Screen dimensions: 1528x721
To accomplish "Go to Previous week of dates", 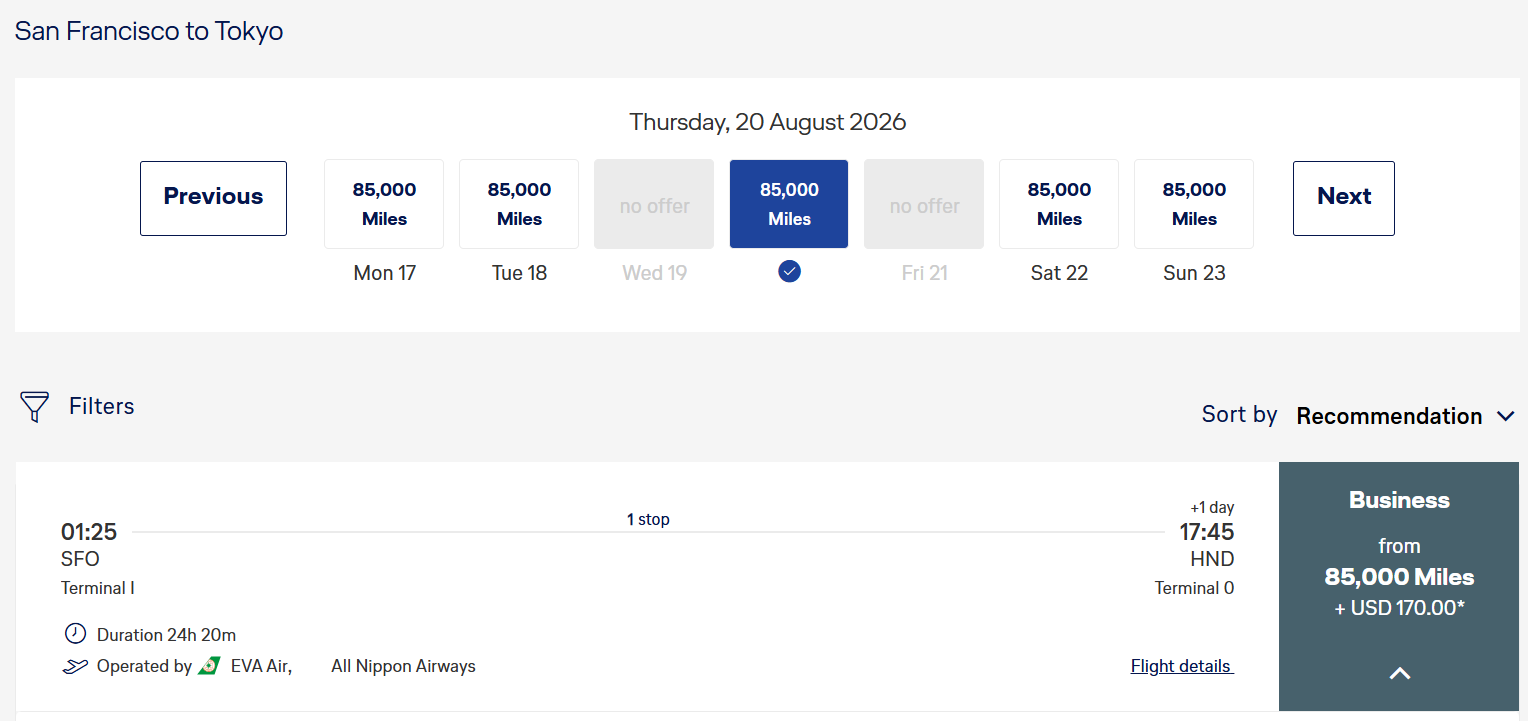I will [x=213, y=198].
